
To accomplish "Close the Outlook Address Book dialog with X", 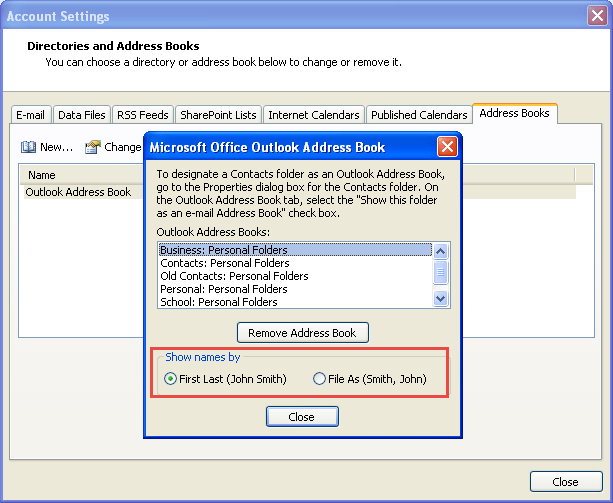I will (447, 147).
